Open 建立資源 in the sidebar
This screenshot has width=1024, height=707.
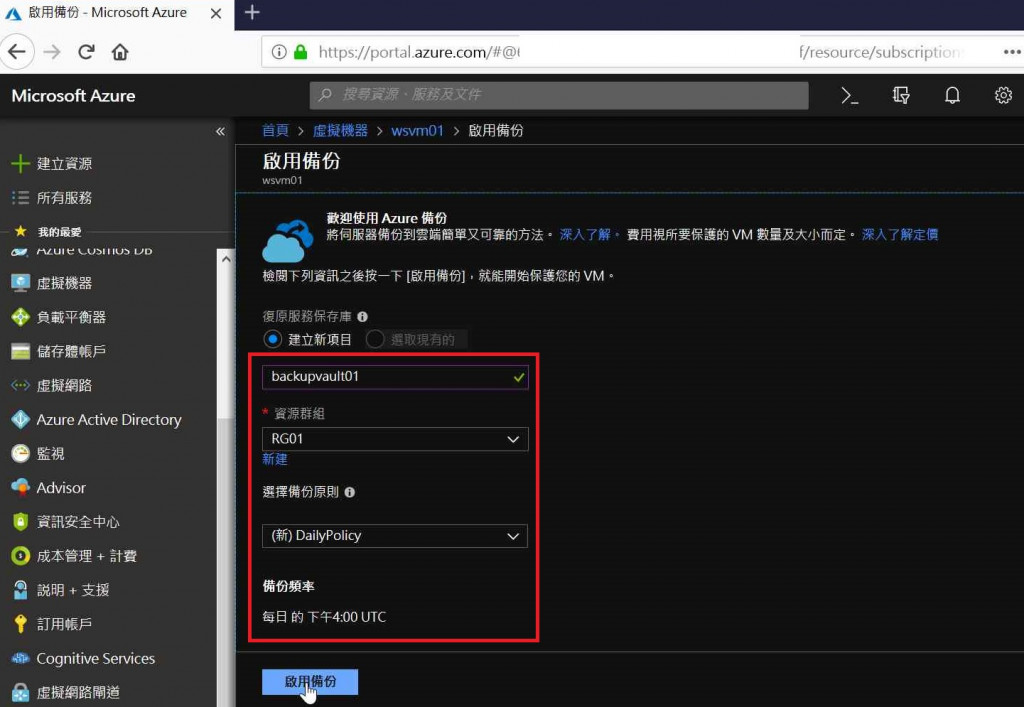[x=64, y=163]
